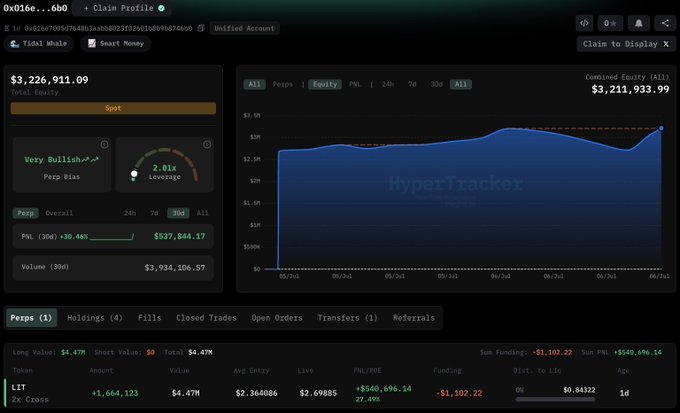Screen dimensions: 680x413
Task: Click LIT amount +1,664,123
Action: [x=115, y=393]
